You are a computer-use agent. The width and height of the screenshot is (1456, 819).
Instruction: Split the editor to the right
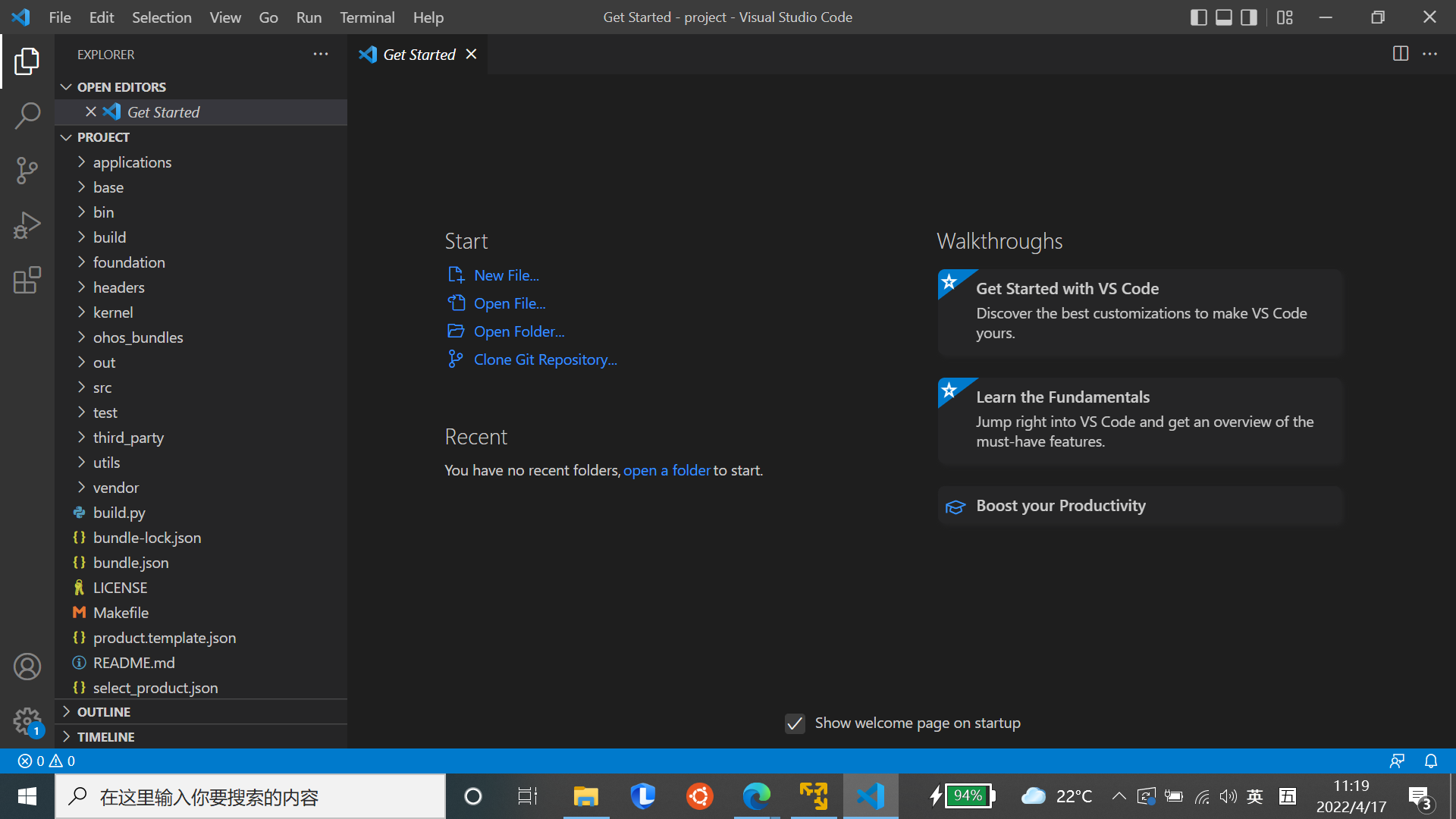point(1400,54)
